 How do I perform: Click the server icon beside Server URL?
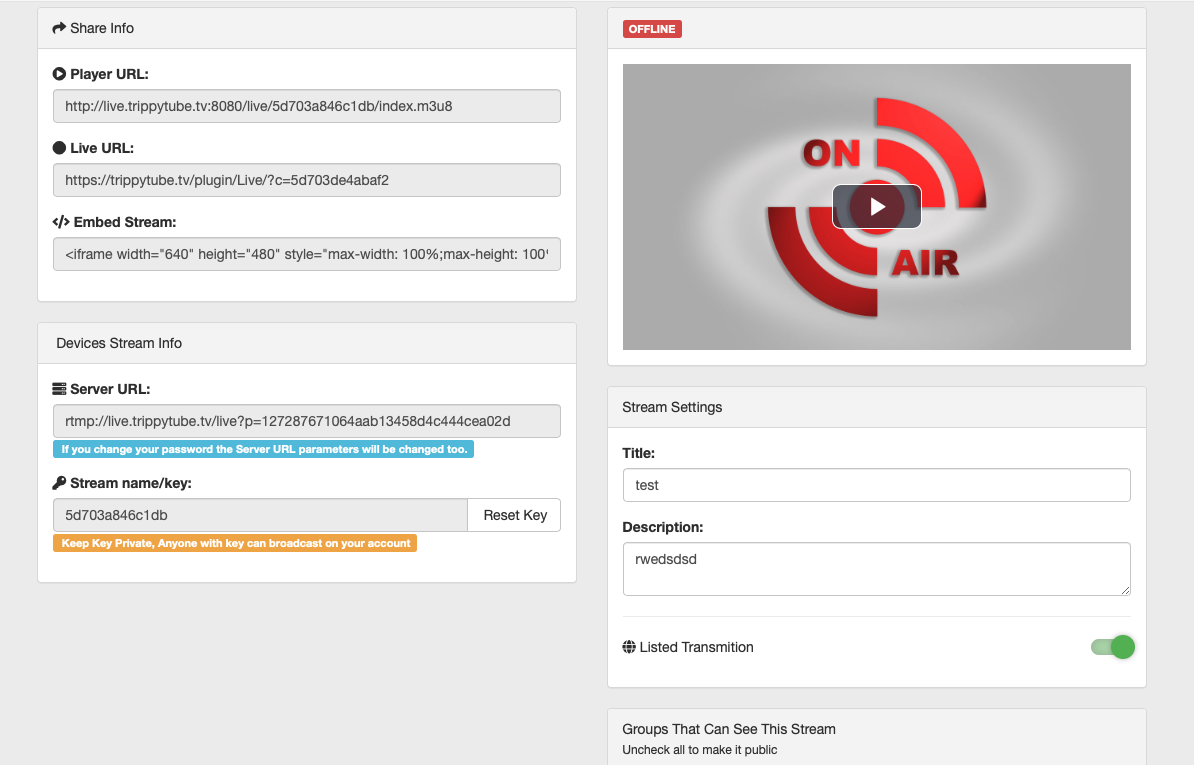tap(59, 389)
